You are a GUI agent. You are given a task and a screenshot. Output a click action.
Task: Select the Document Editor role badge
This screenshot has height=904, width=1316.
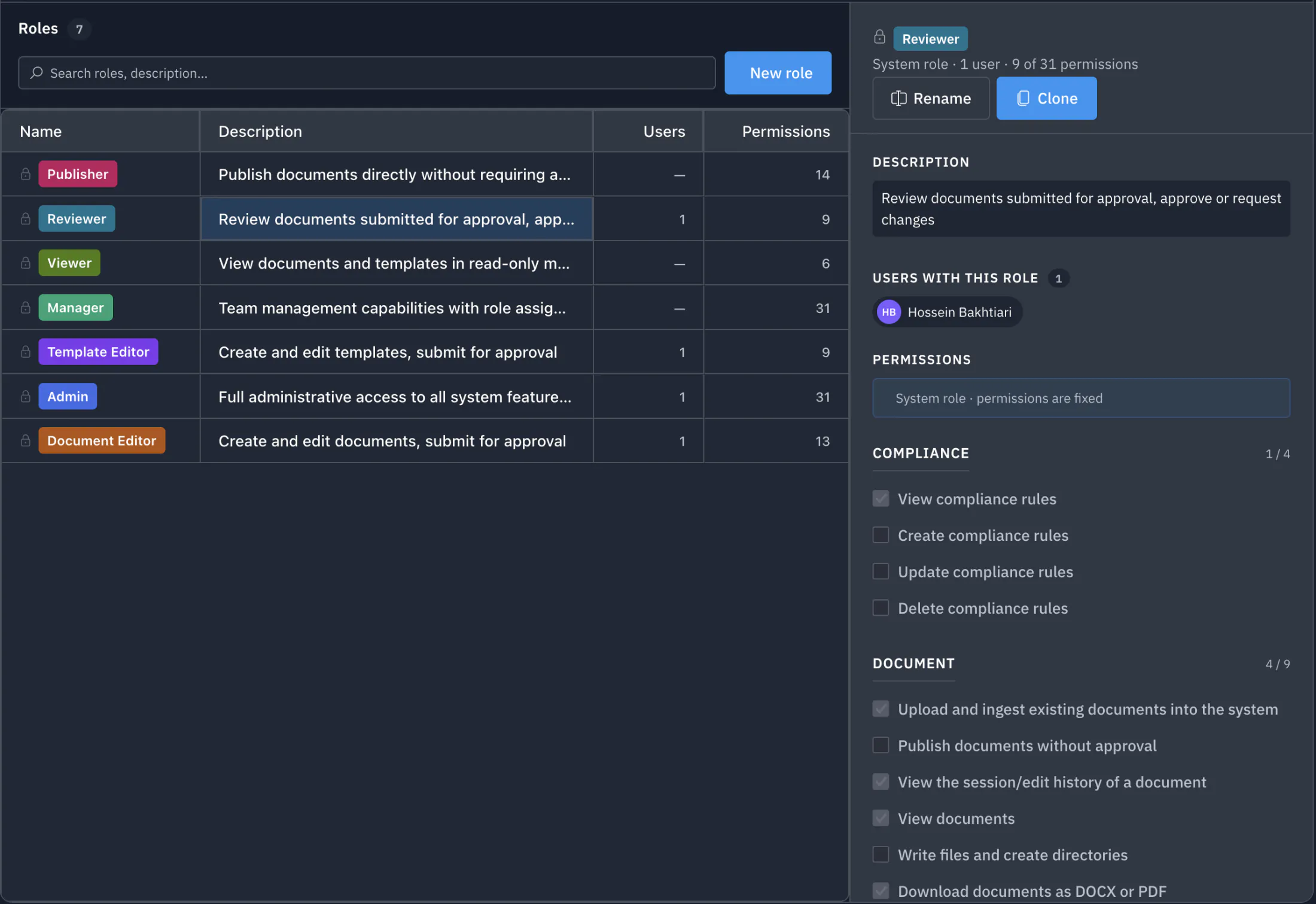pos(102,440)
